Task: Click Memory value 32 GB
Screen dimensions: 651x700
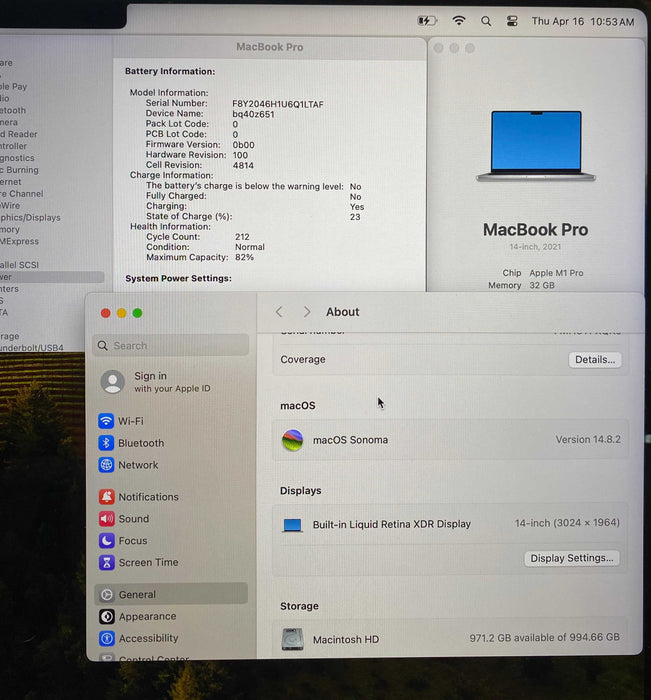Action: 542,285
